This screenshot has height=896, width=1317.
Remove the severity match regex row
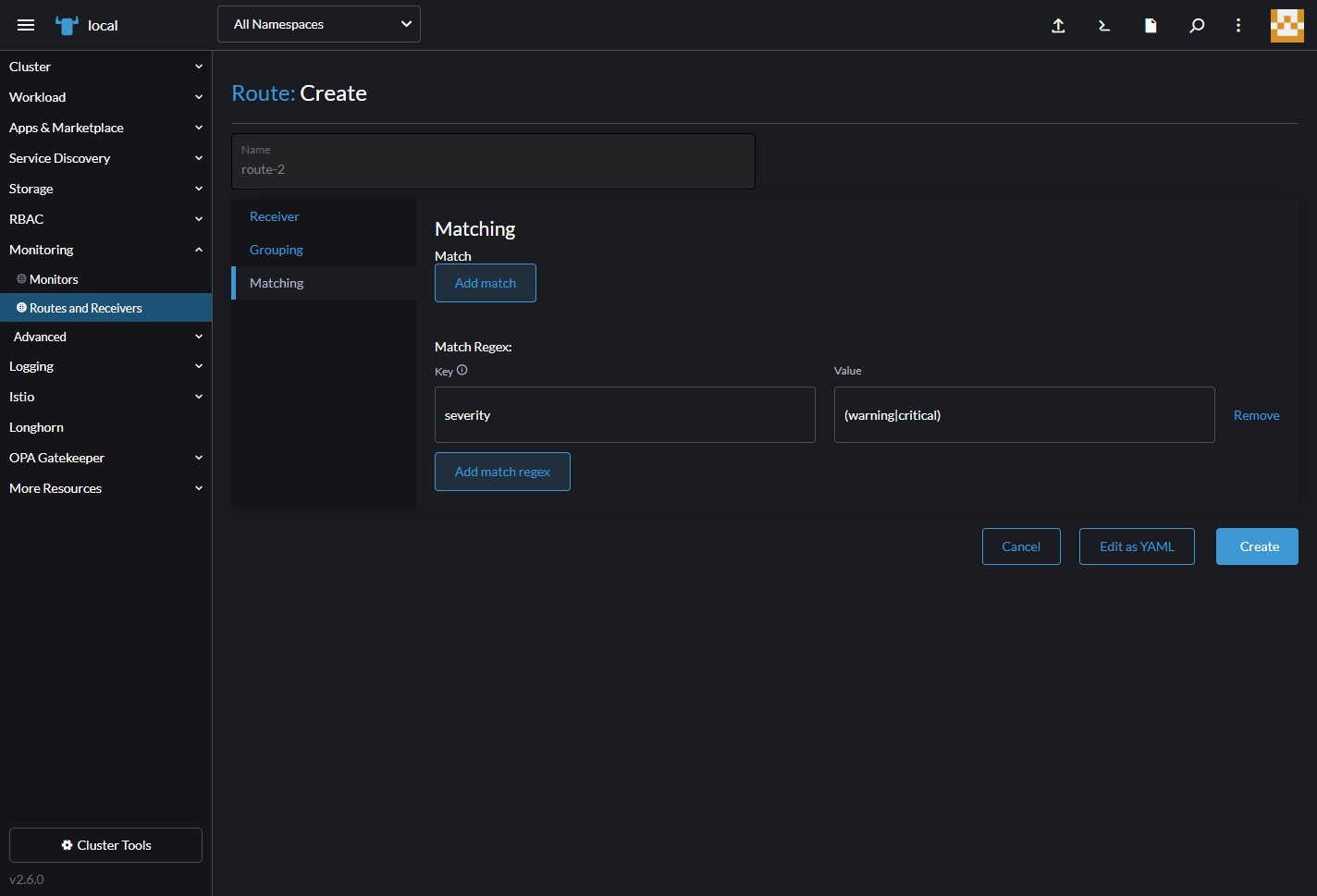coord(1256,415)
